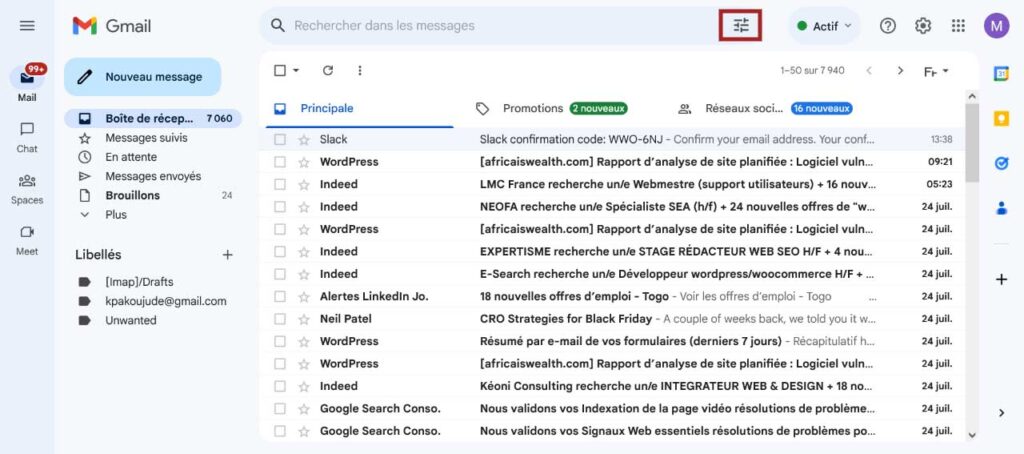This screenshot has width=1024, height=454.
Task: Open the main menu hamburger icon
Action: click(27, 26)
